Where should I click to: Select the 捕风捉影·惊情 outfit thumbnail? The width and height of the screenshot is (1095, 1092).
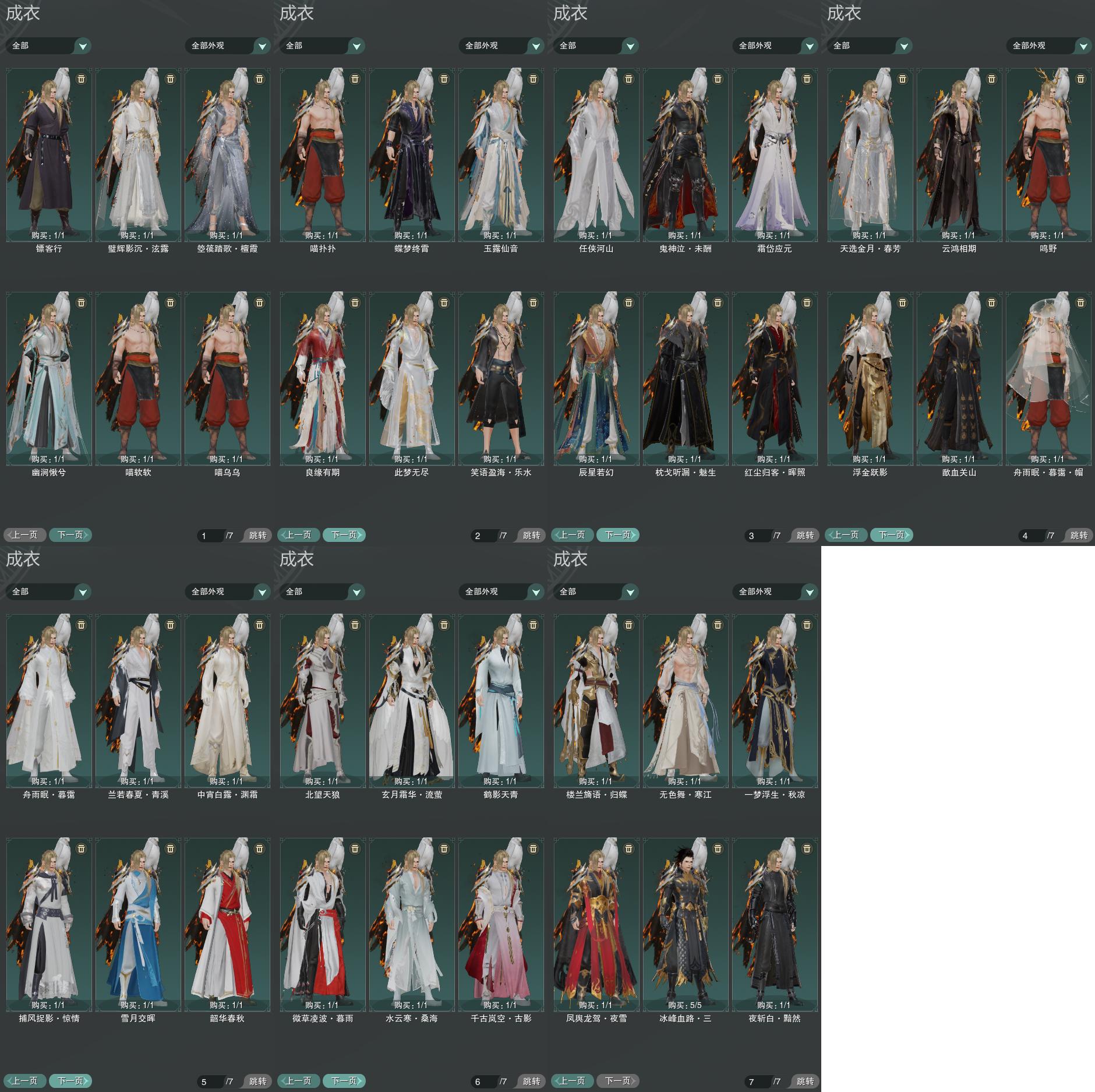coord(49,924)
